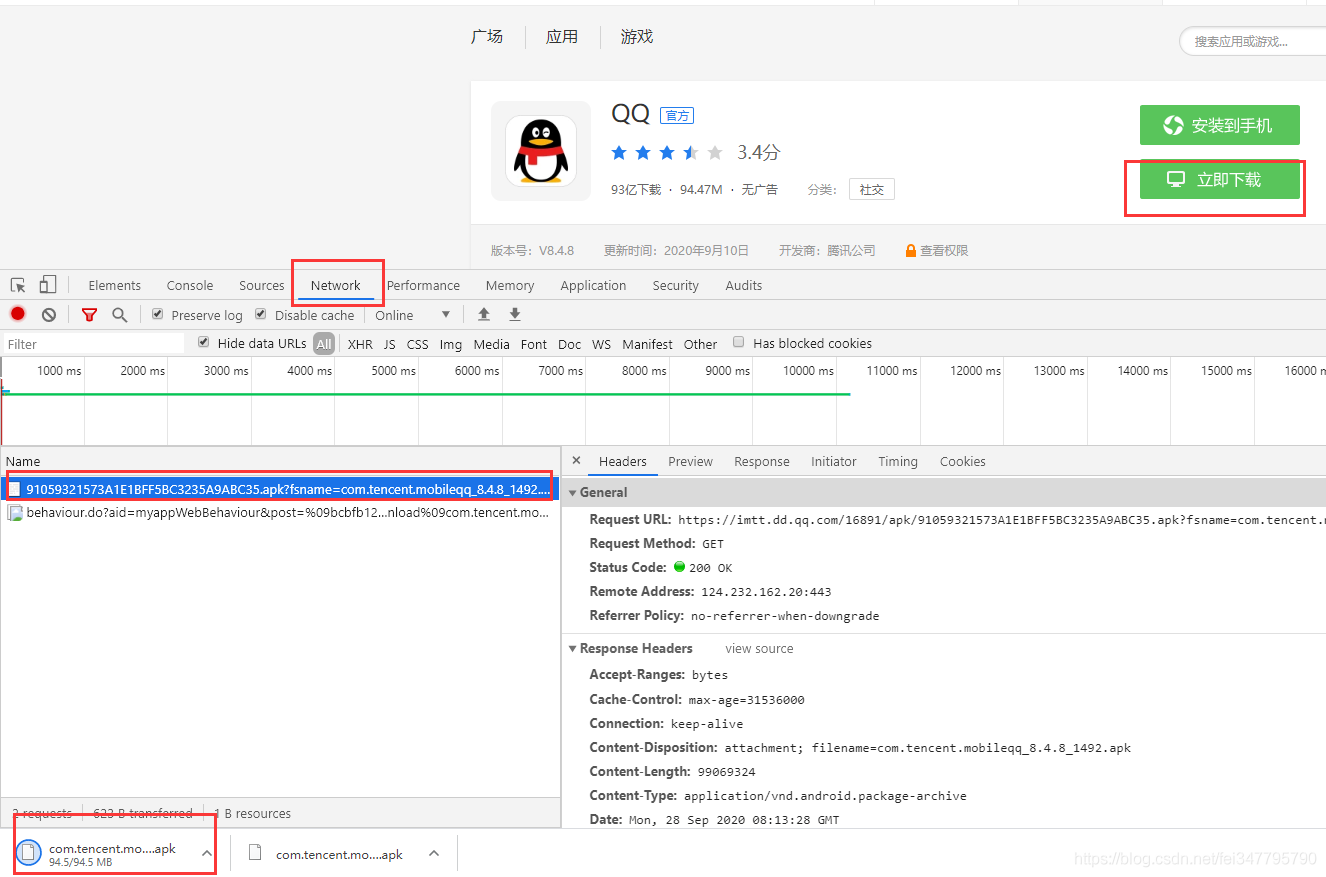Image resolution: width=1326 pixels, height=877 pixels.
Task: Switch to the Console tab
Action: (190, 286)
